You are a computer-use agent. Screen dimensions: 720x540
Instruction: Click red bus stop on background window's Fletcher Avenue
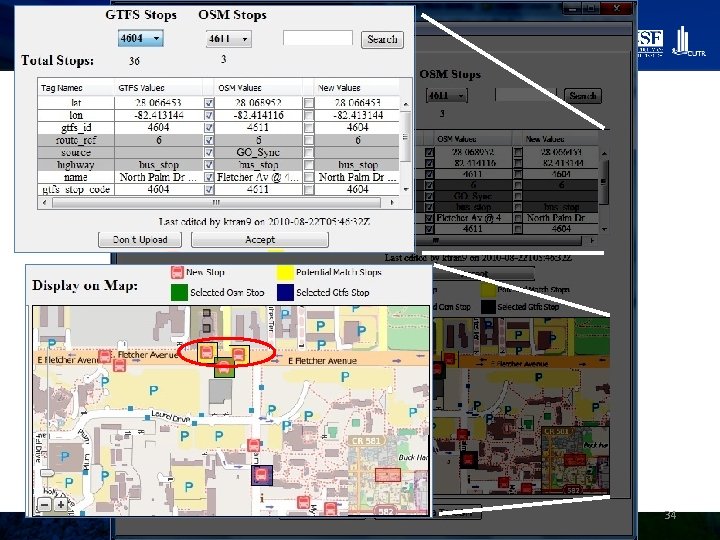[x=450, y=359]
